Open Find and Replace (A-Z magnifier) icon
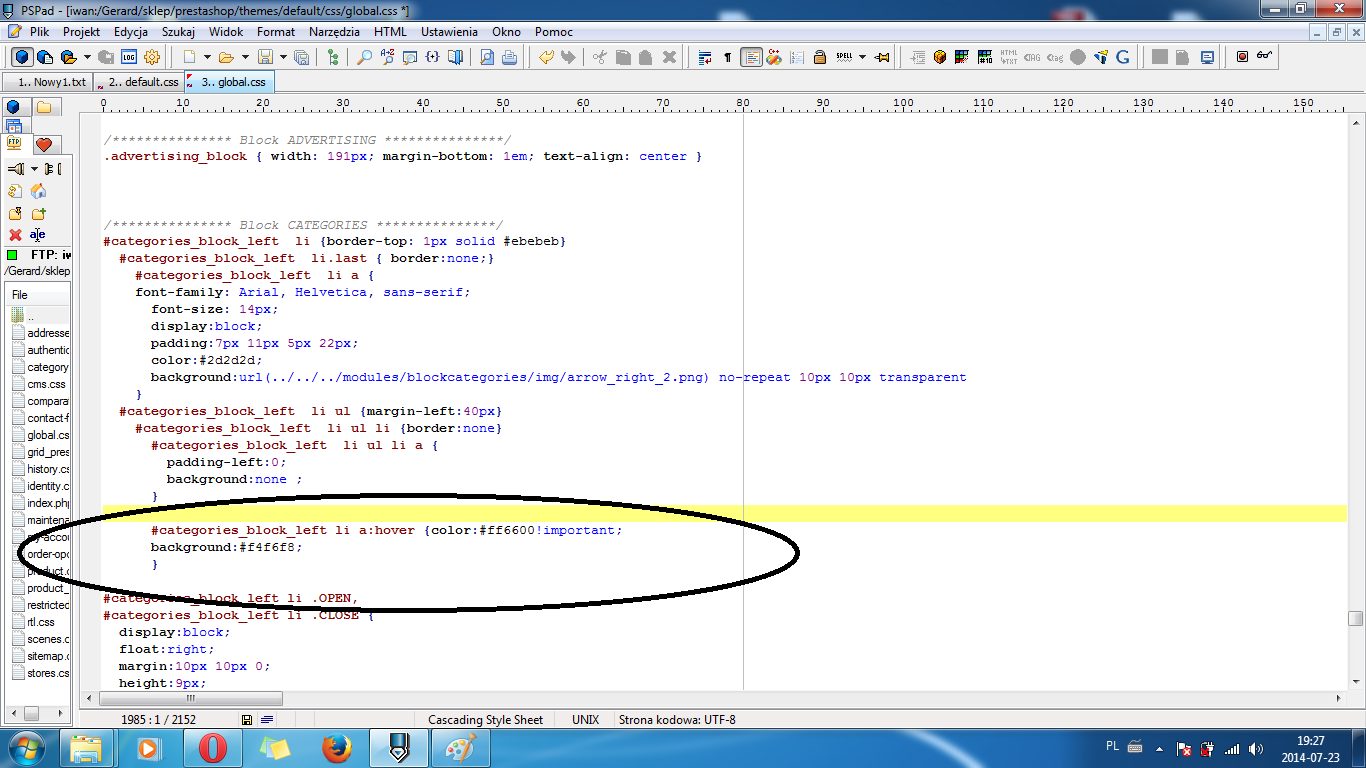The width and height of the screenshot is (1366, 768). pyautogui.click(x=387, y=57)
